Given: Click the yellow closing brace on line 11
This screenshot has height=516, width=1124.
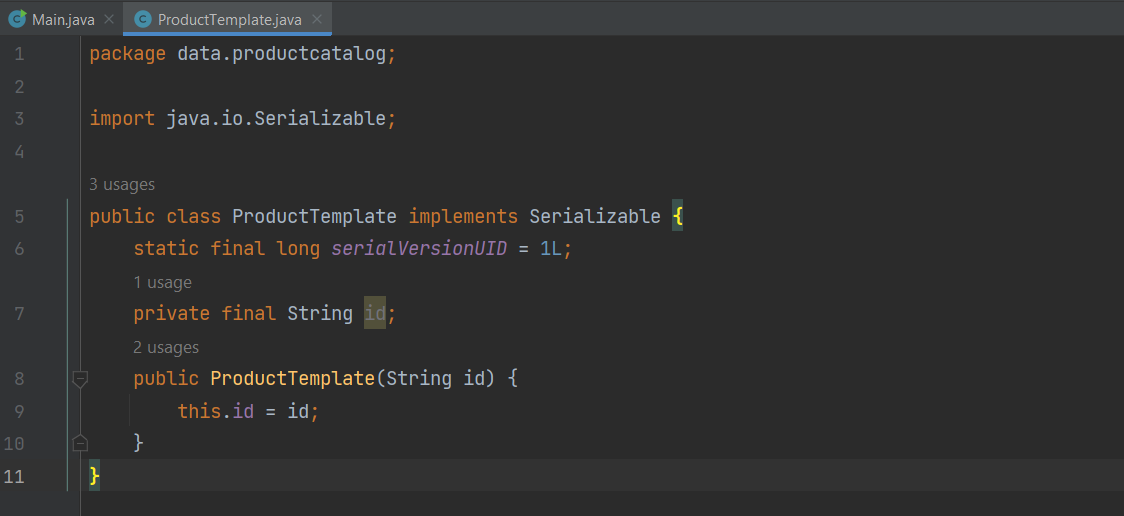Looking at the screenshot, I should pyautogui.click(x=95, y=476).
